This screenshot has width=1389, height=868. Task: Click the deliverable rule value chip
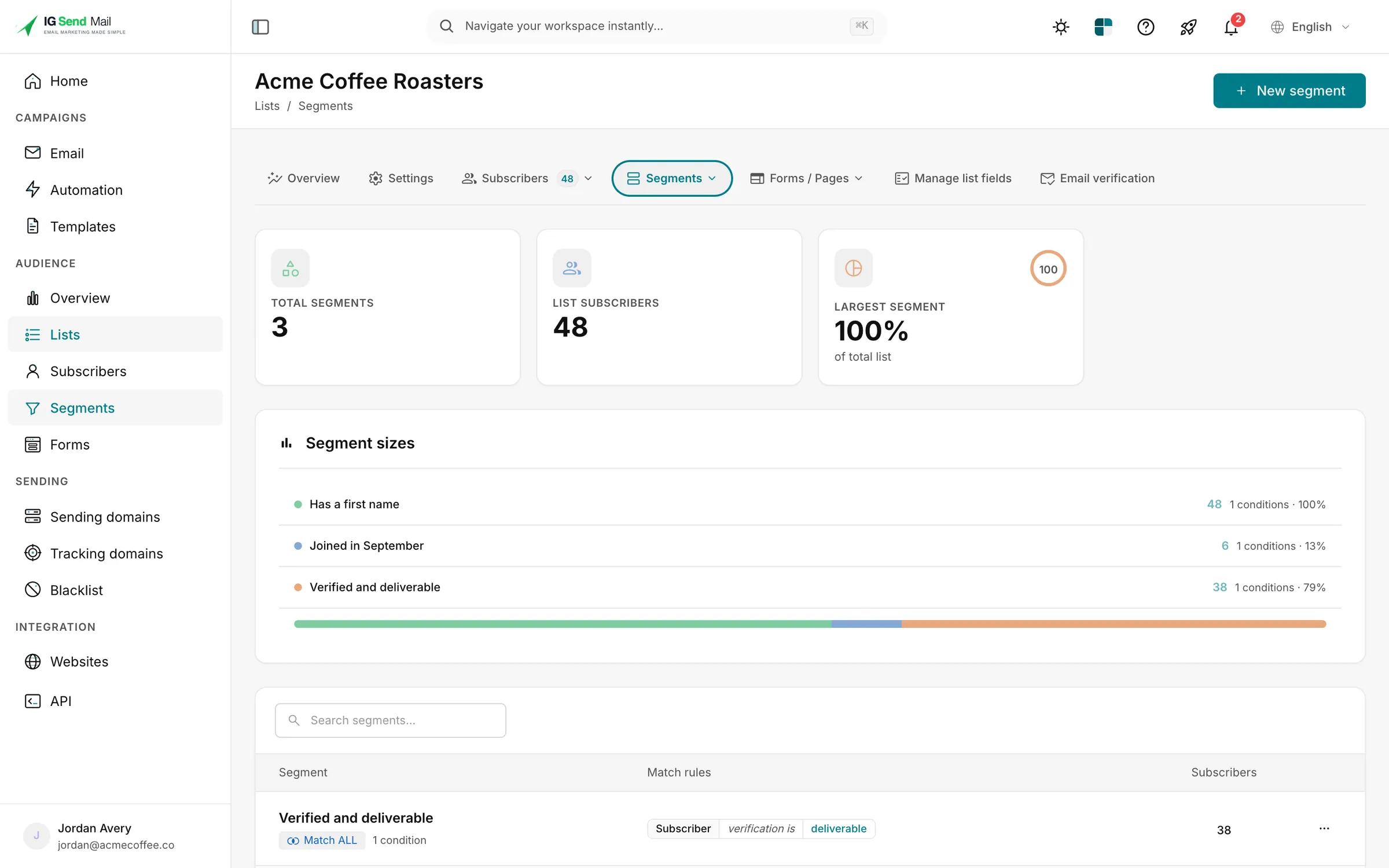(839, 829)
